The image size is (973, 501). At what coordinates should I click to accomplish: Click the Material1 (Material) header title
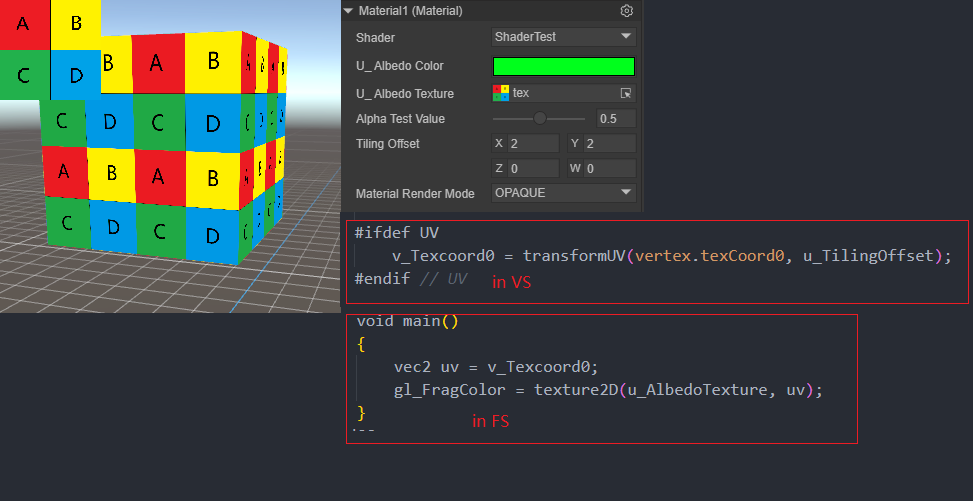pos(412,11)
